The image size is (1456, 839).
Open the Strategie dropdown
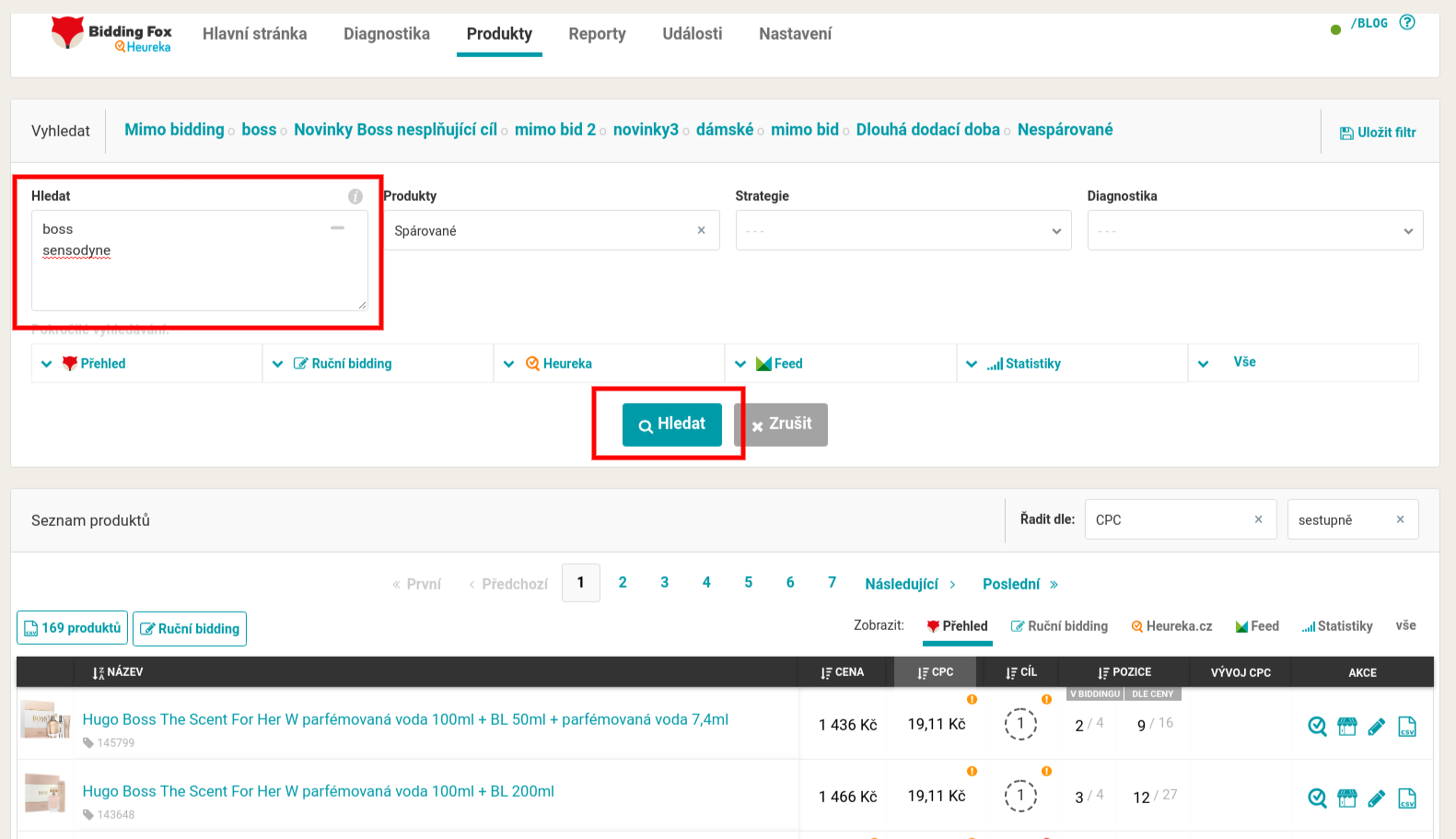click(x=903, y=230)
